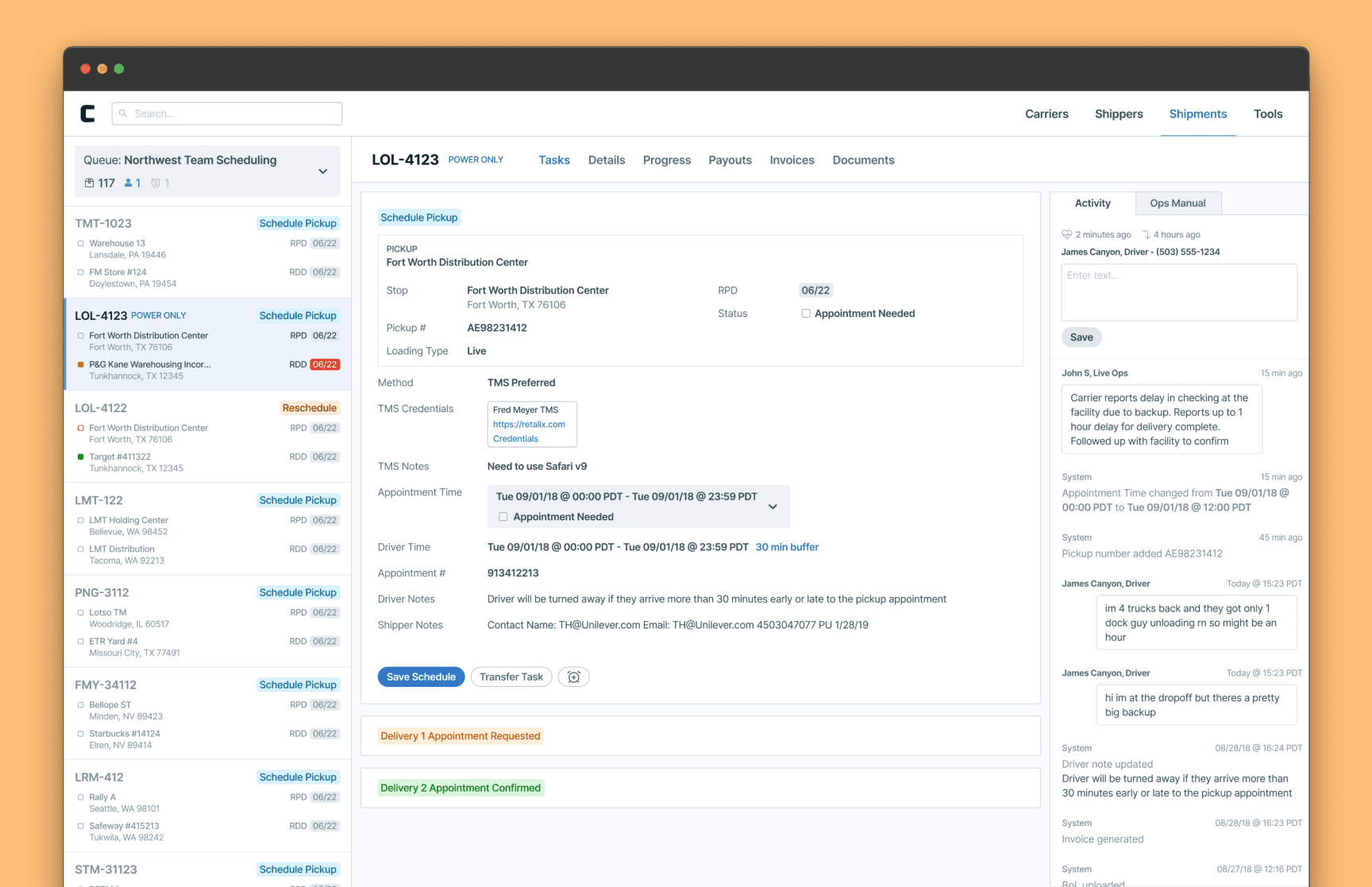Click the Save Schedule button

click(421, 677)
